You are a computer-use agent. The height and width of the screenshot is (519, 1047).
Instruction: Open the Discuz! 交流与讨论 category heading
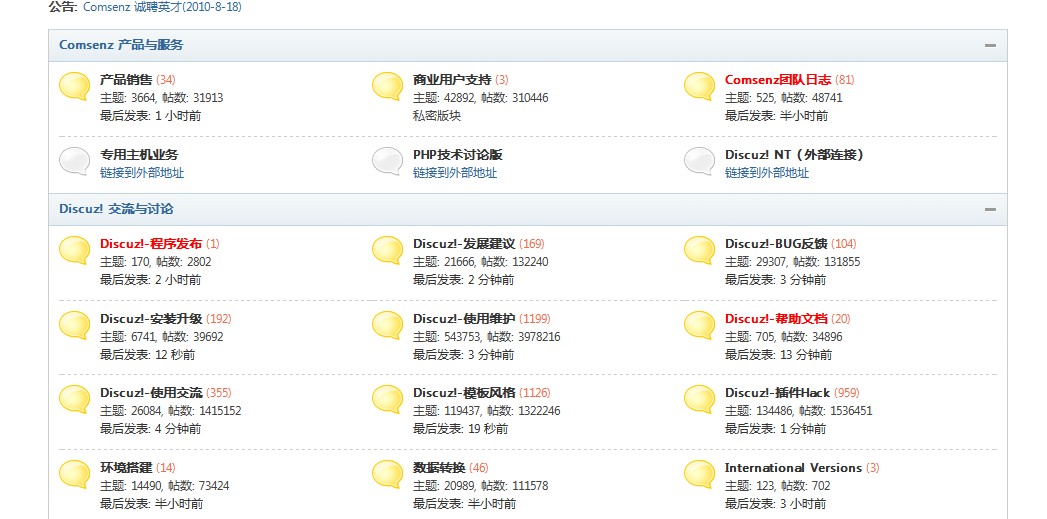point(116,208)
